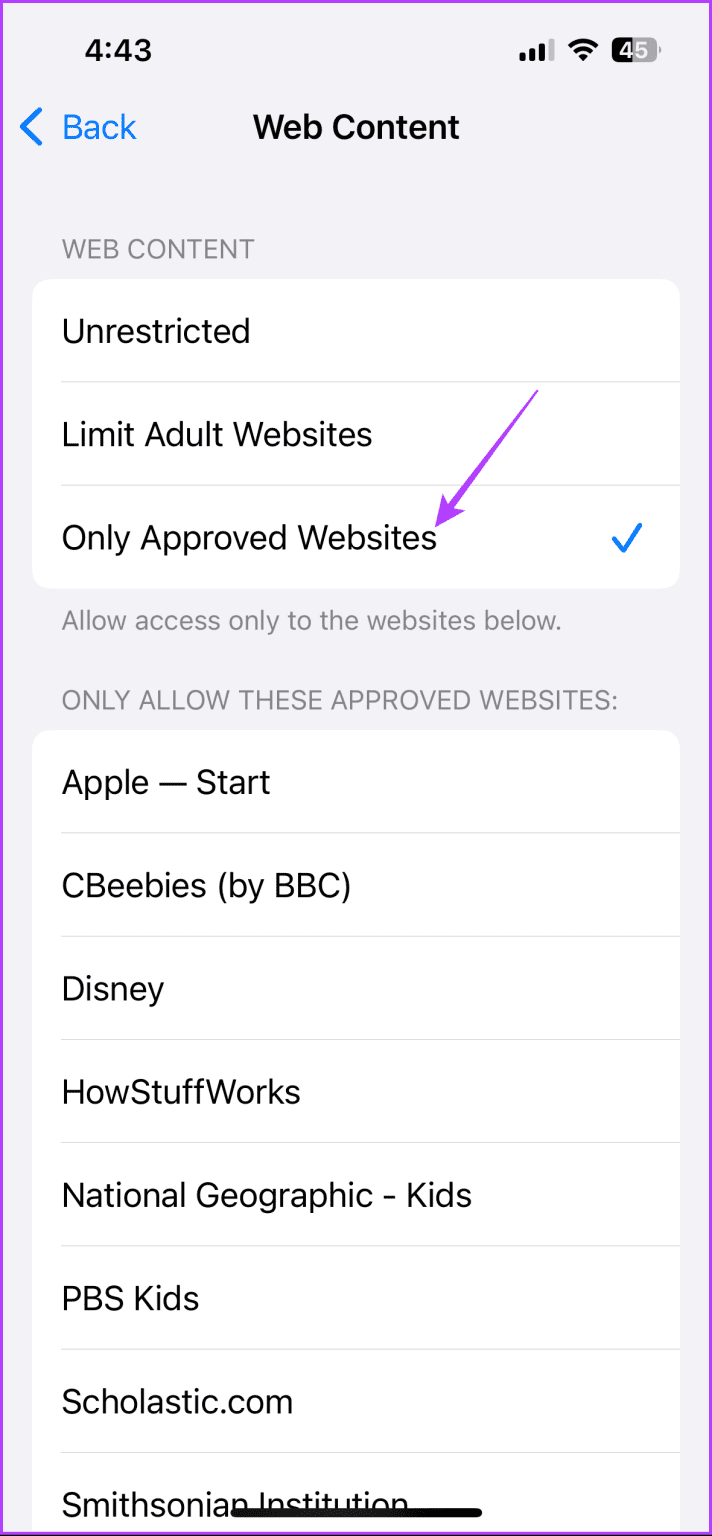Tap the clock showing 4:43
712x1536 pixels.
(117, 49)
